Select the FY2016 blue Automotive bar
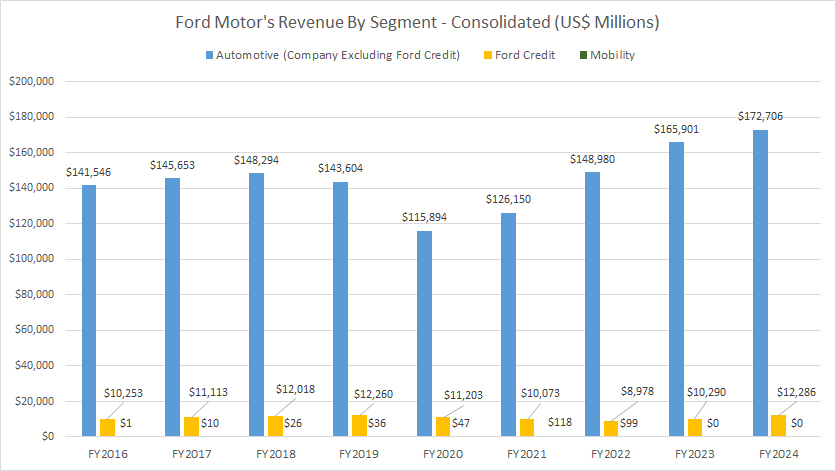 [x=89, y=310]
